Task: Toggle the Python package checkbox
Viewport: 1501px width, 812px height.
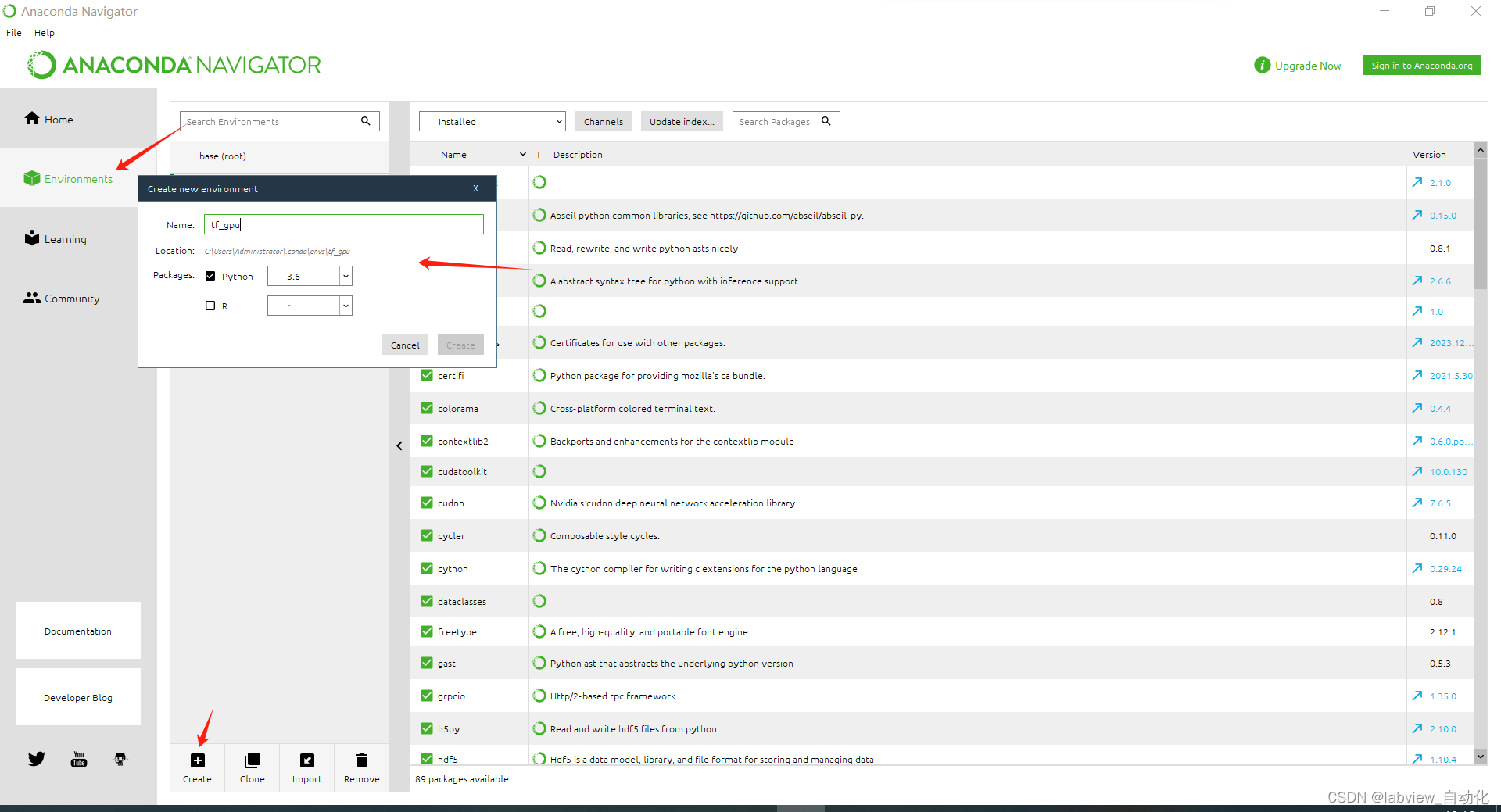Action: coord(210,276)
